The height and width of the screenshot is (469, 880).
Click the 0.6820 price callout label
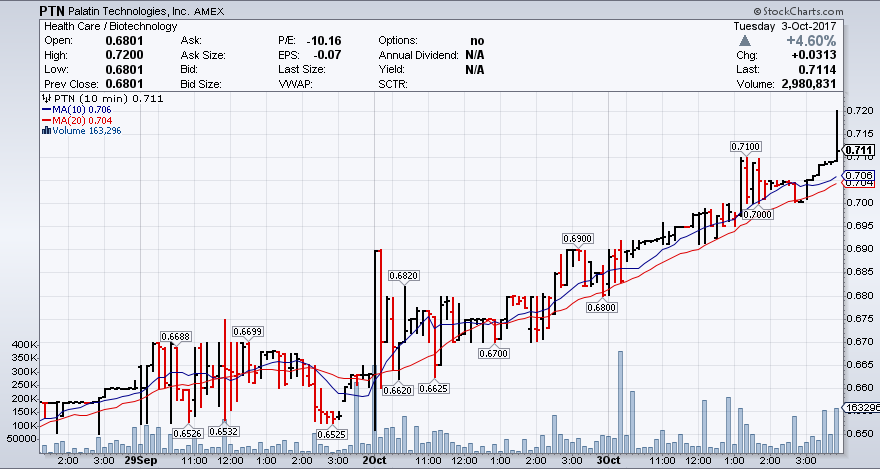pyautogui.click(x=403, y=275)
